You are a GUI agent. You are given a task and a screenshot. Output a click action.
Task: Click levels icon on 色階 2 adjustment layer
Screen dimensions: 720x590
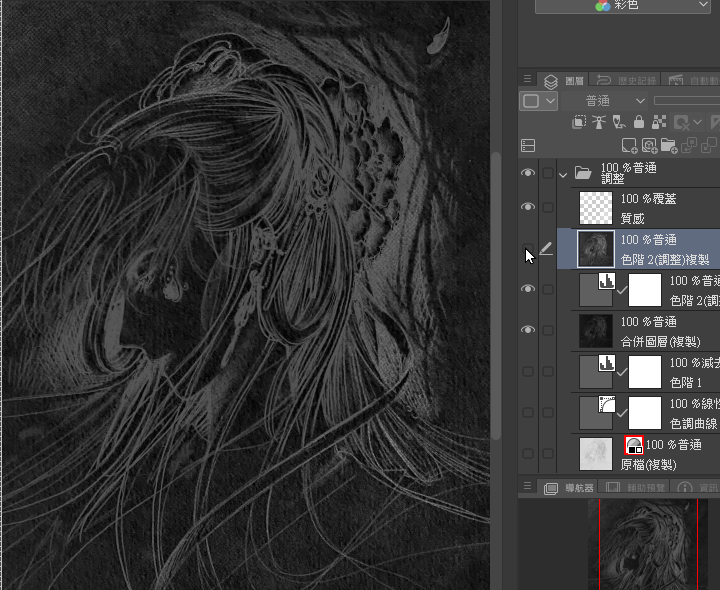click(x=607, y=281)
